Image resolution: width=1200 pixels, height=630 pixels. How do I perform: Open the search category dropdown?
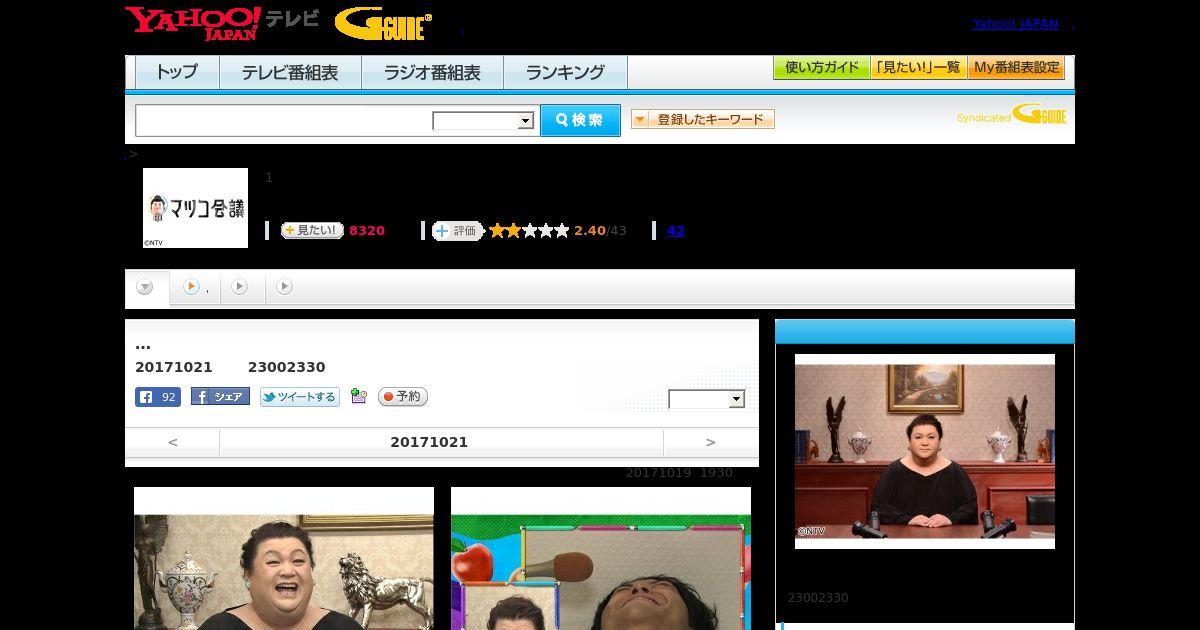484,121
